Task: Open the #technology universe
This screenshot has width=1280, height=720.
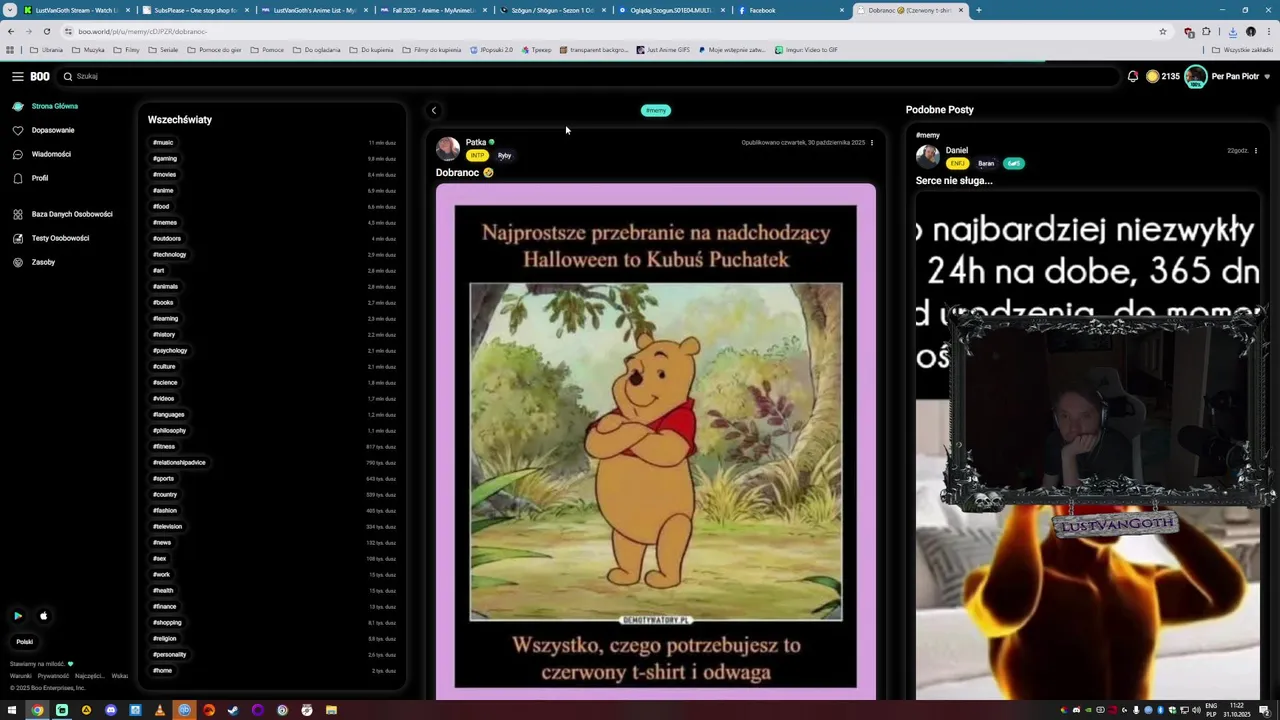Action: tap(170, 254)
